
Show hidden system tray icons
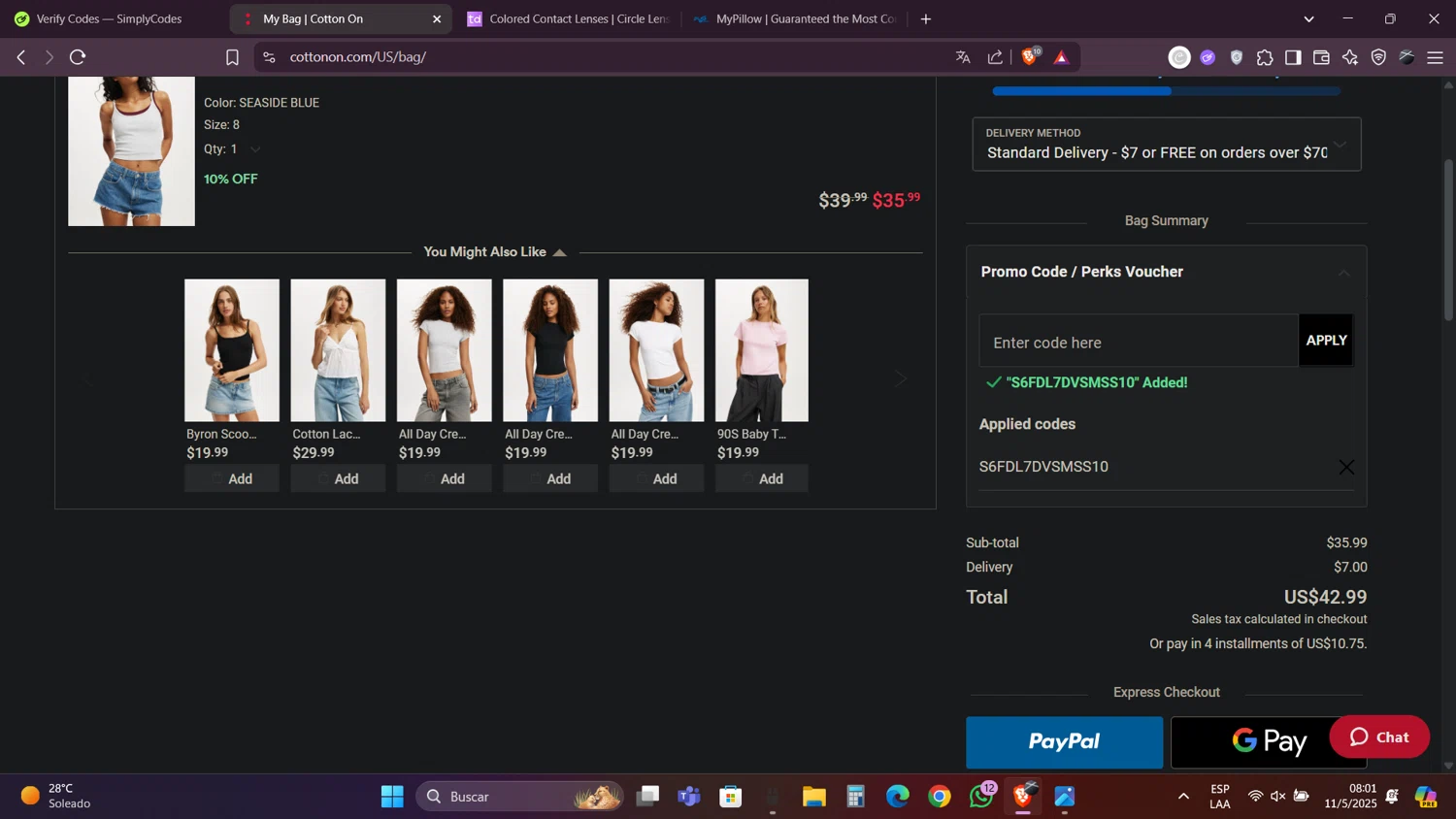(x=1183, y=797)
